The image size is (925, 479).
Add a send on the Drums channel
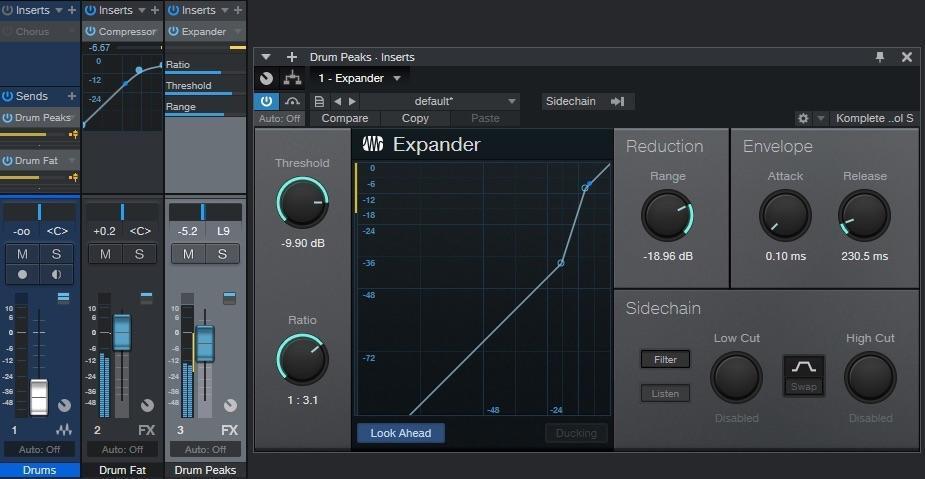[71, 96]
